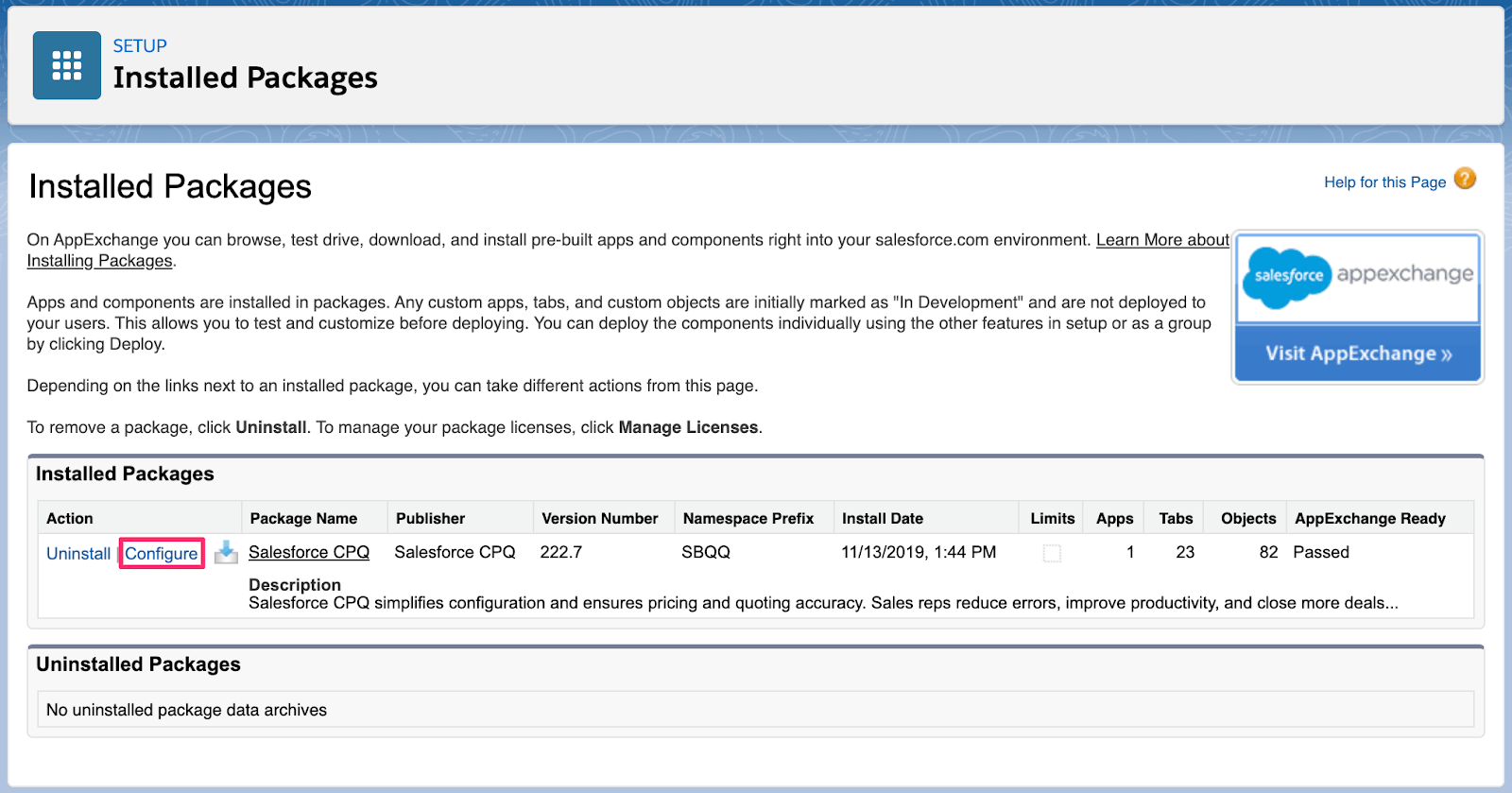Toggle the Limits checkbox for Salesforce CPQ
1512x793 pixels.
[1052, 553]
